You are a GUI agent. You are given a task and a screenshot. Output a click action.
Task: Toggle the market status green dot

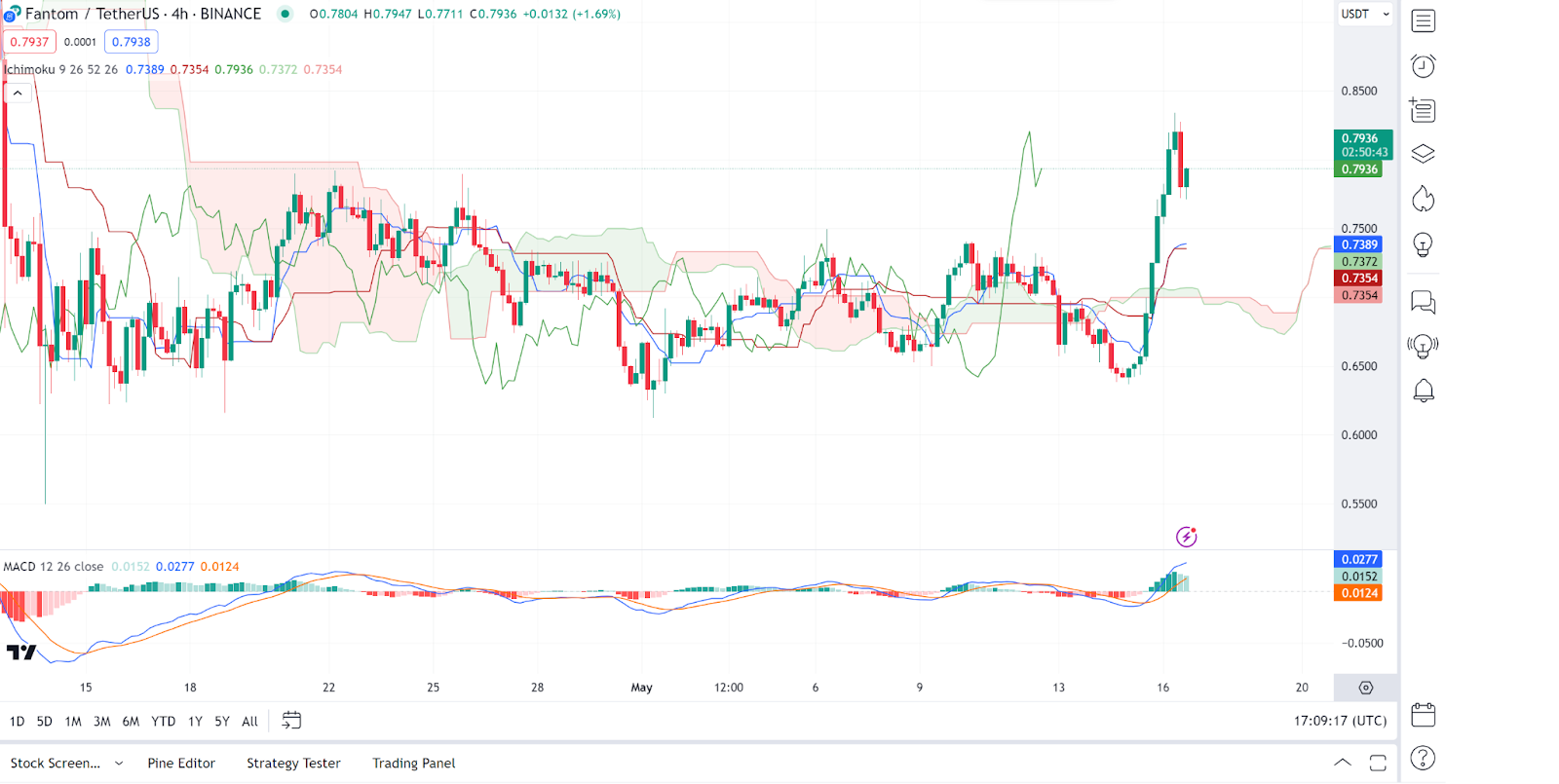[285, 14]
